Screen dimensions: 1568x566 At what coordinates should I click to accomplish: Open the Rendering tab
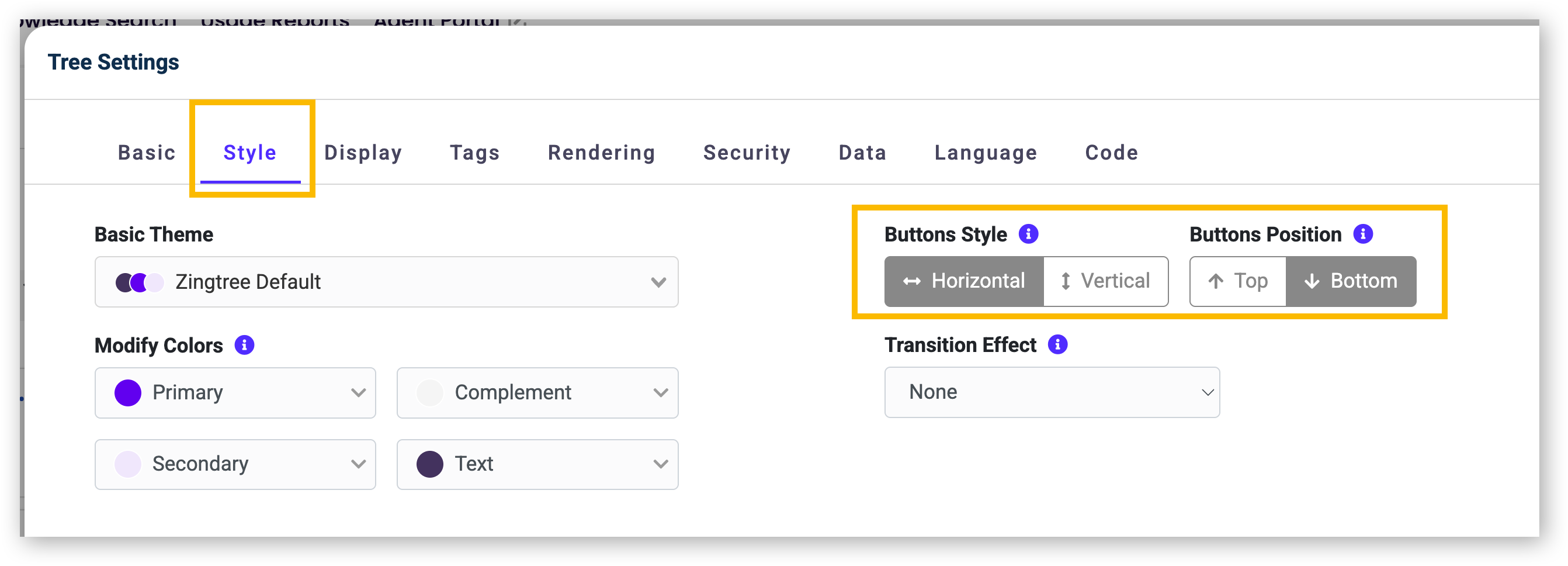coord(601,152)
